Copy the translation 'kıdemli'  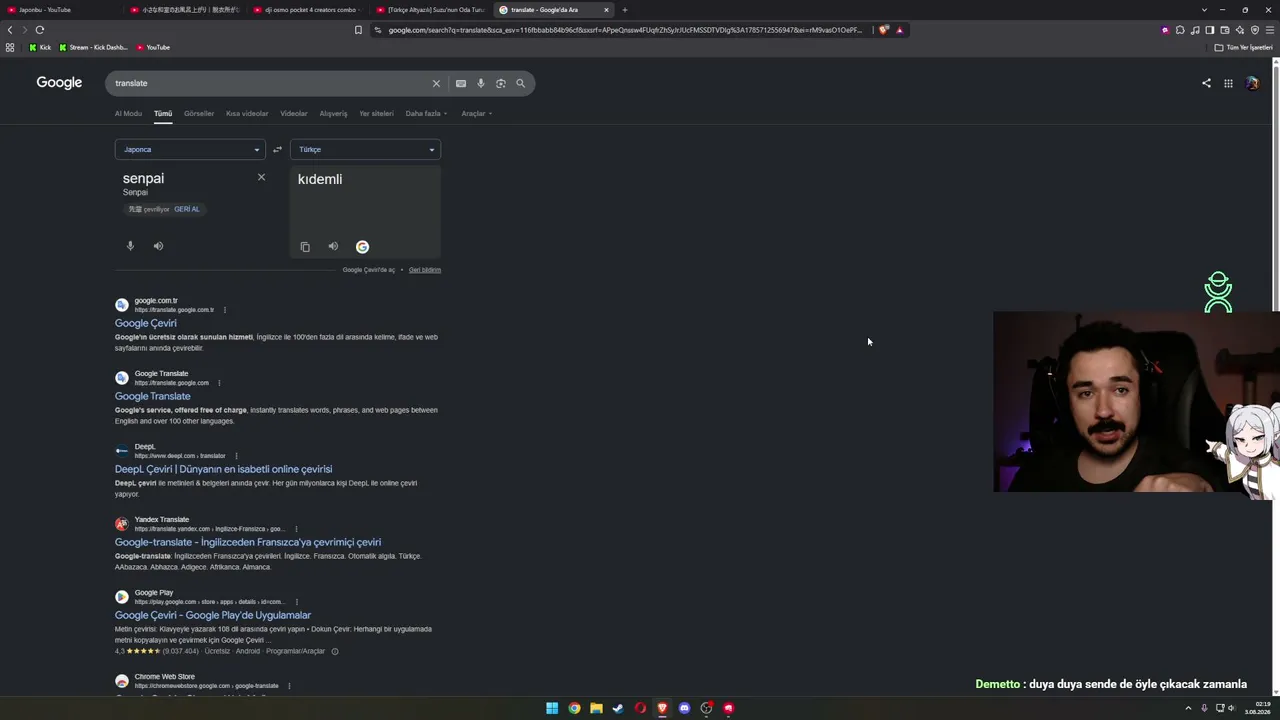tap(305, 247)
